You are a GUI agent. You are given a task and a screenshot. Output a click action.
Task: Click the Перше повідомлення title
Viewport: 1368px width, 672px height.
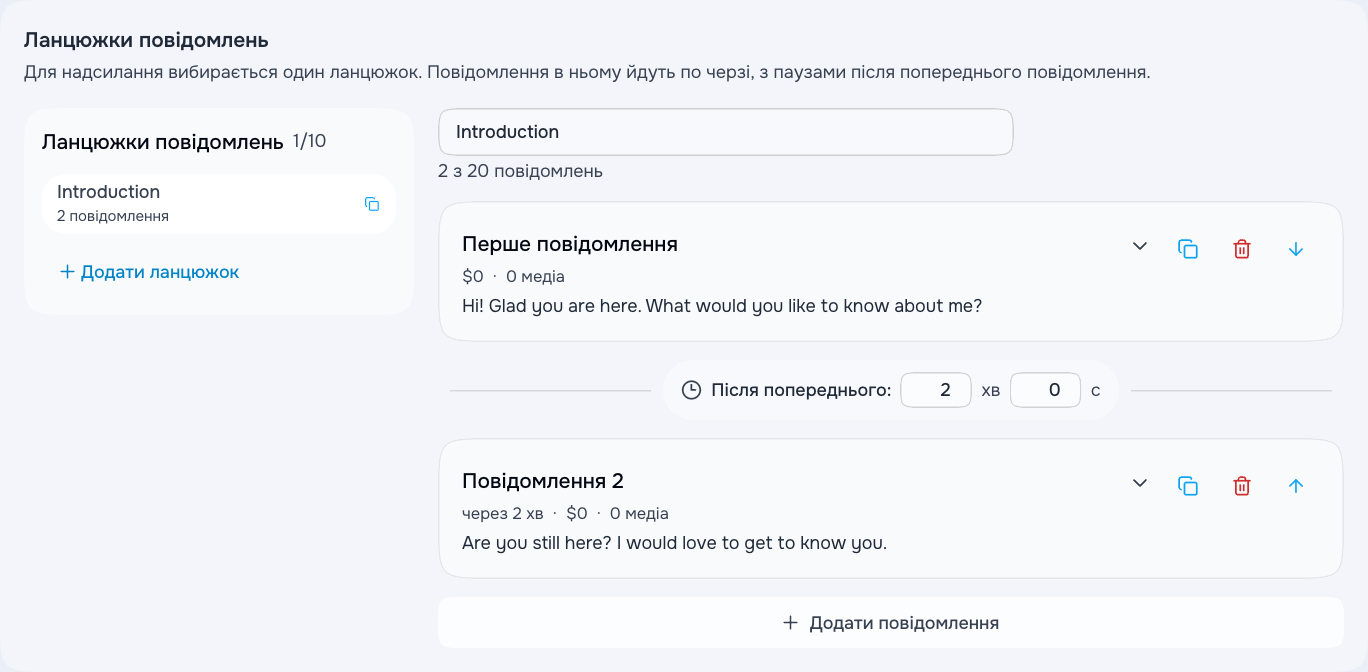pos(570,244)
